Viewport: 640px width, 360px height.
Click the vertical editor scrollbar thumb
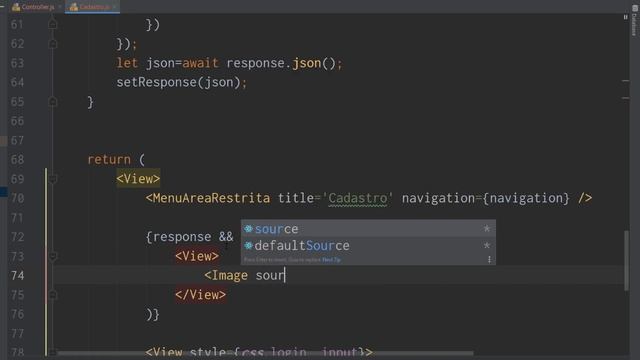pos(627,261)
